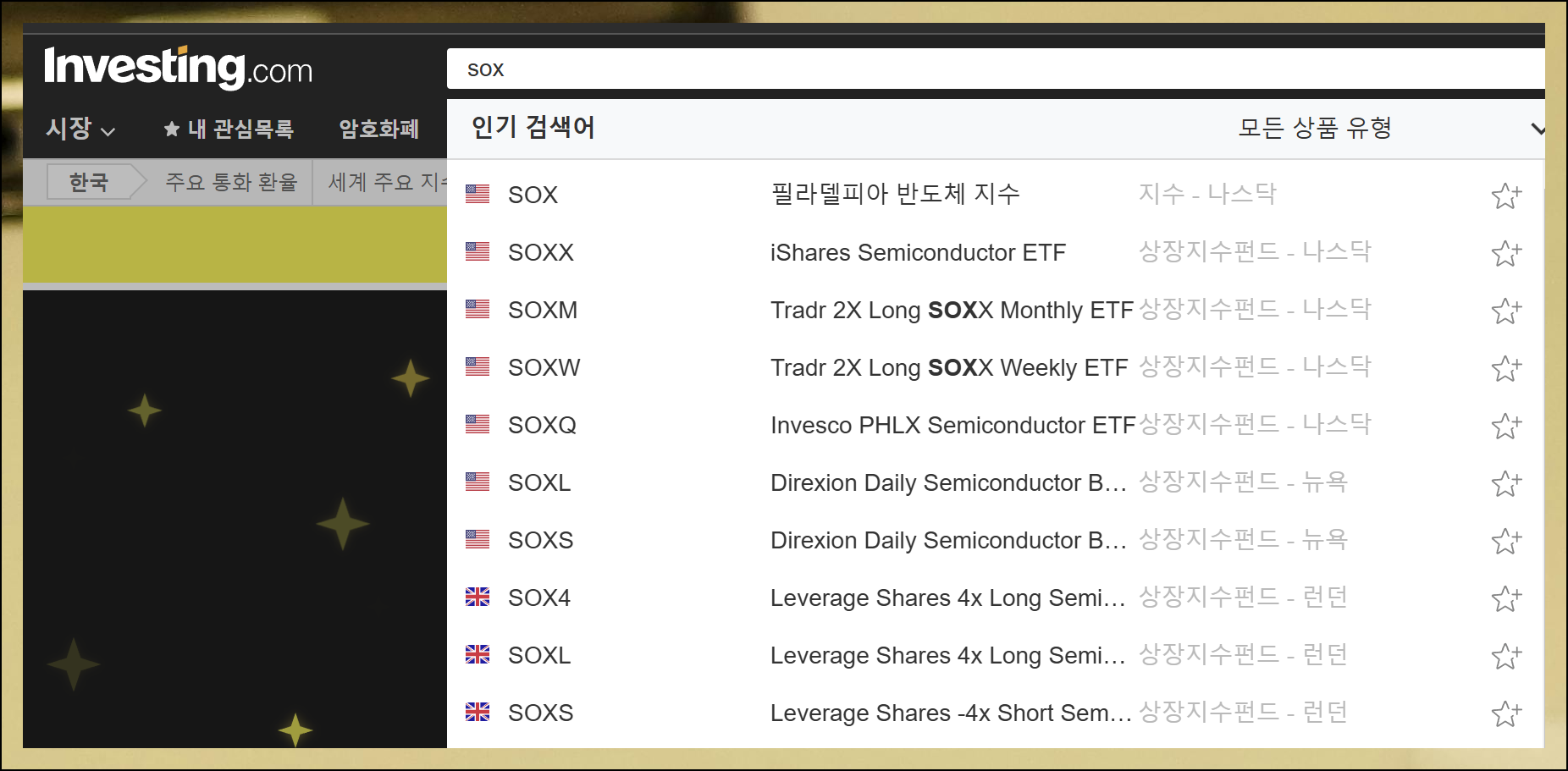Star the New York SOXL Direxion row
The image size is (1568, 771).
[1506, 483]
